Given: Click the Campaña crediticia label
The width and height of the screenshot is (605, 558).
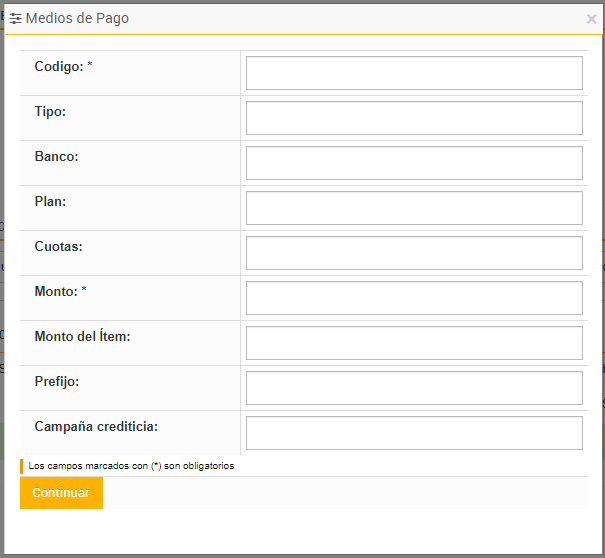Looking at the screenshot, I should pyautogui.click(x=96, y=426).
